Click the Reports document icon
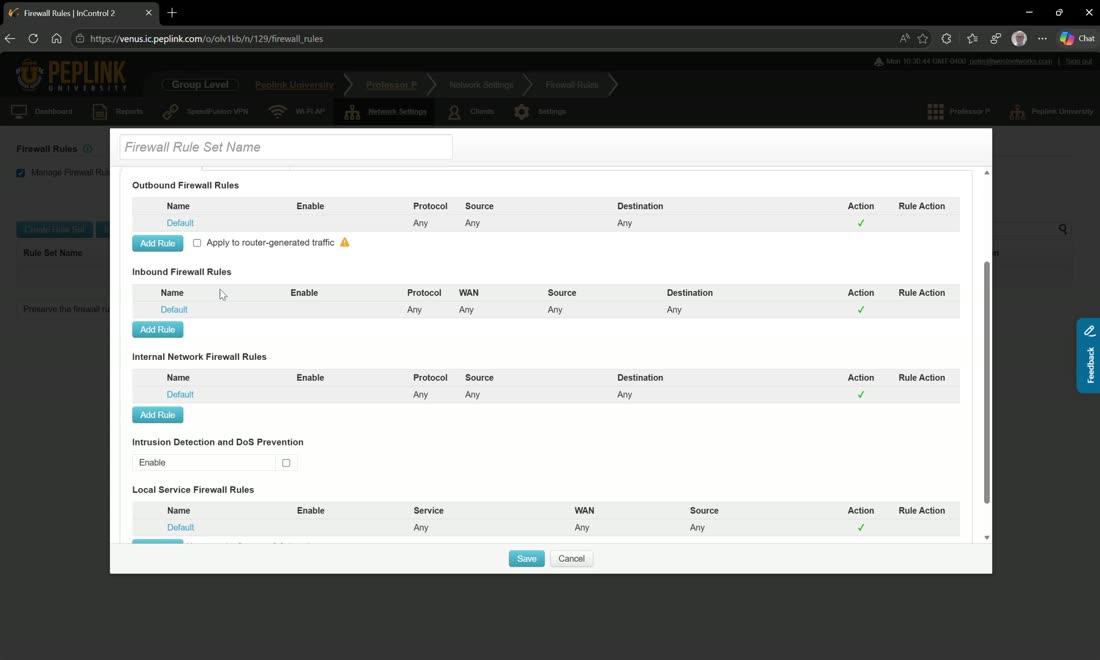Screen dimensions: 1100x660 pyautogui.click(x=100, y=112)
